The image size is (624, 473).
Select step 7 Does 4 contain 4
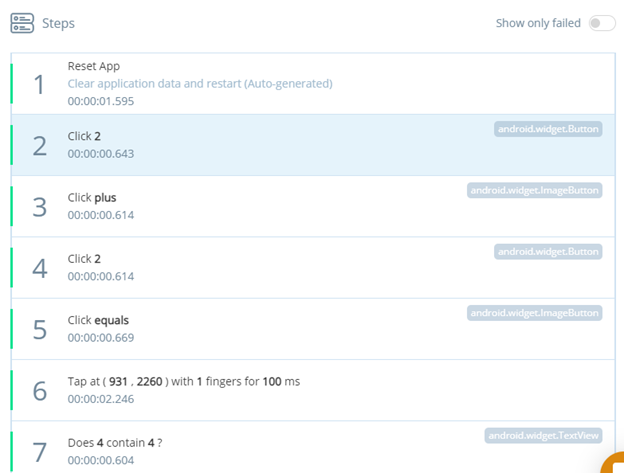[300, 450]
